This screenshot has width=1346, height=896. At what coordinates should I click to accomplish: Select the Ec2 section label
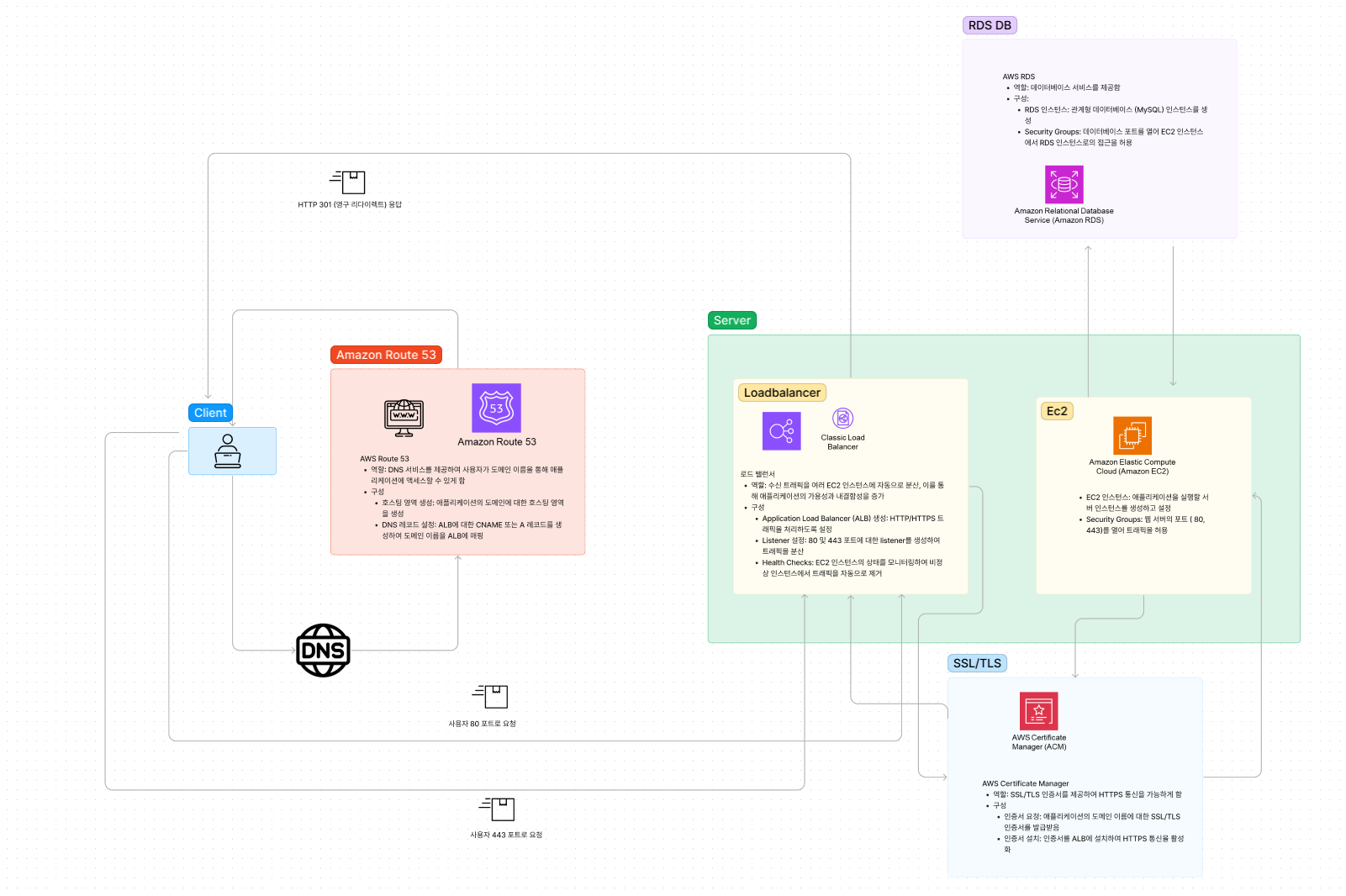coord(1057,411)
